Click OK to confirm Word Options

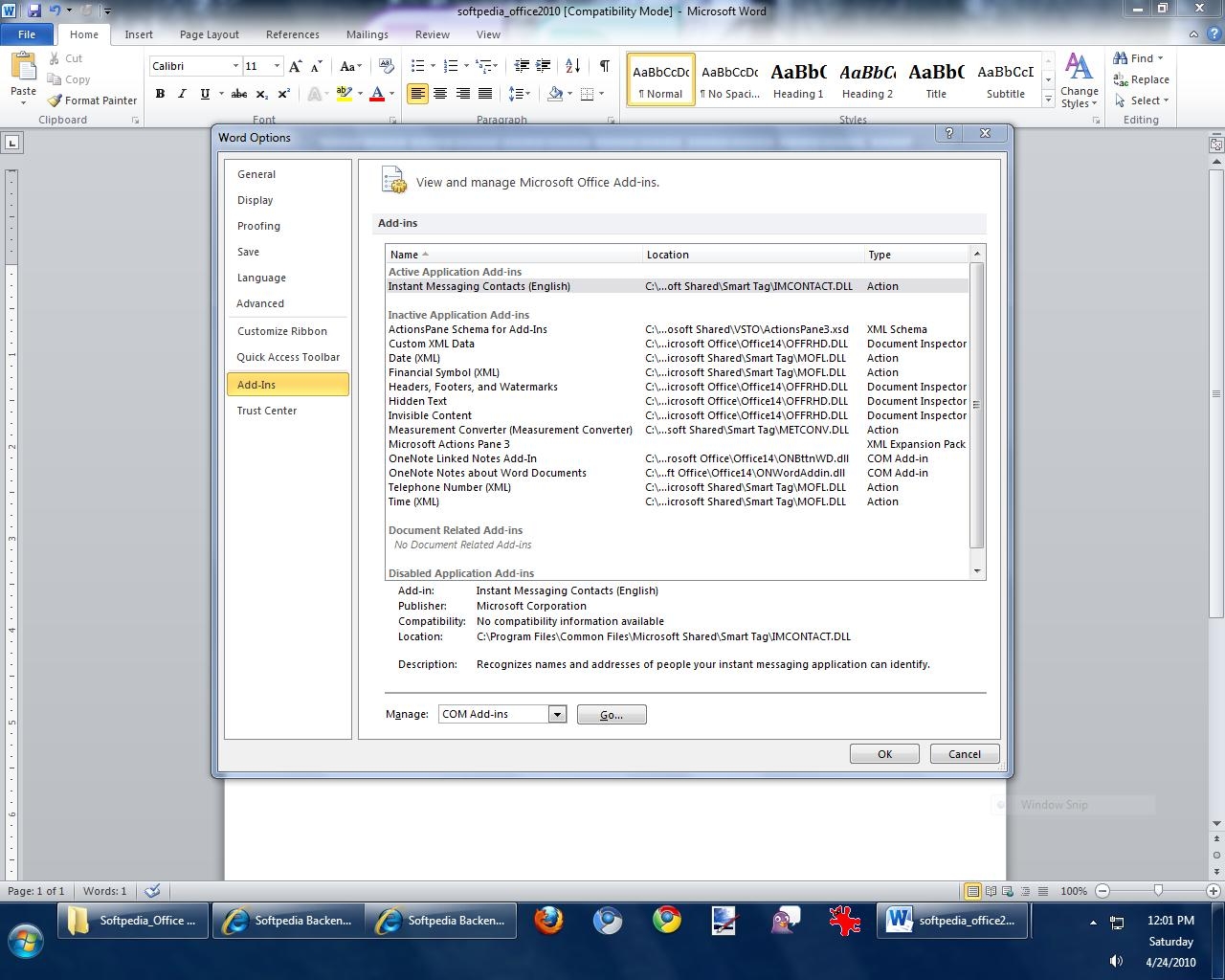[x=884, y=754]
